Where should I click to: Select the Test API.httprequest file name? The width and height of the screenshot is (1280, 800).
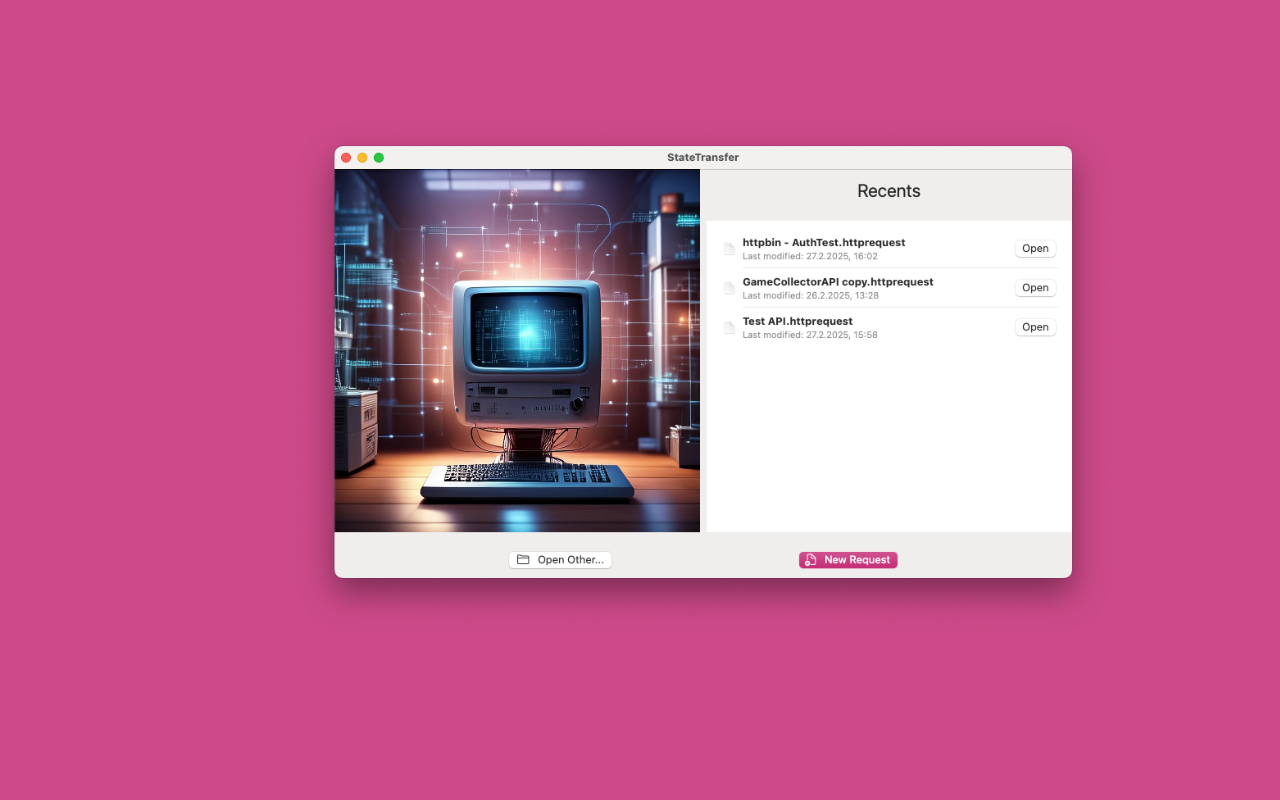tap(797, 321)
